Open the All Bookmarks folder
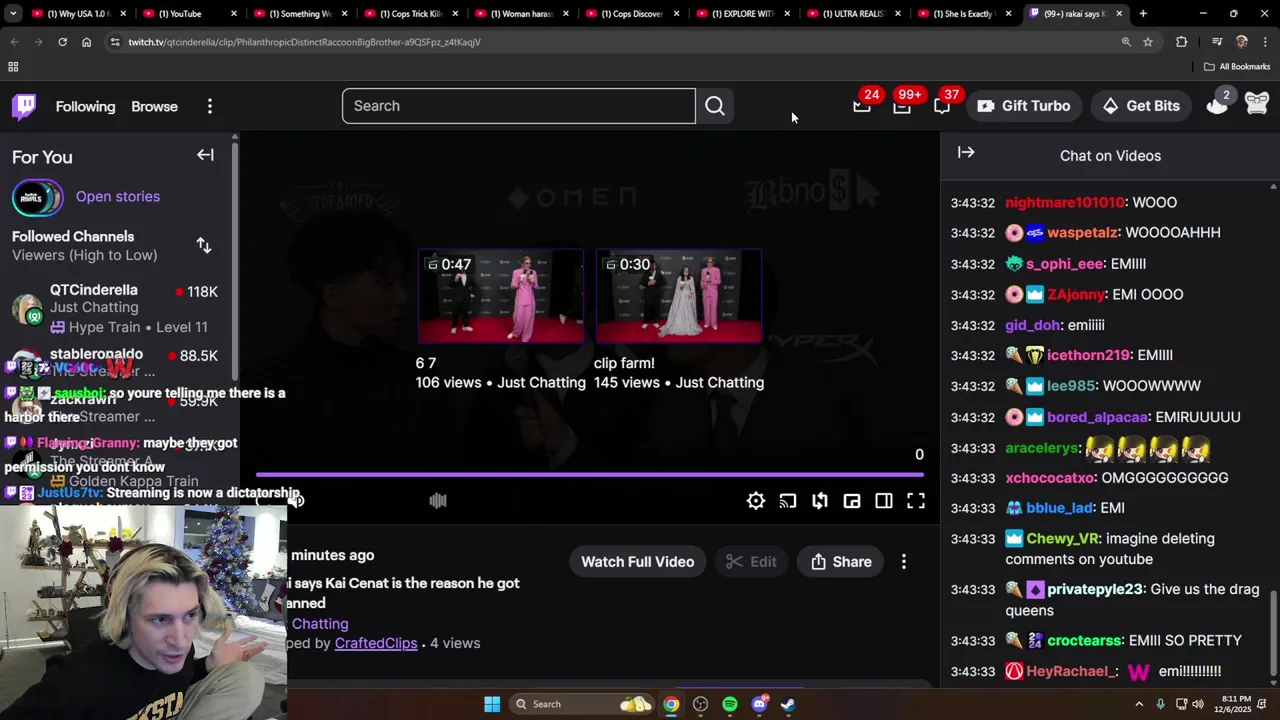The width and height of the screenshot is (1280, 720). coord(1237,67)
